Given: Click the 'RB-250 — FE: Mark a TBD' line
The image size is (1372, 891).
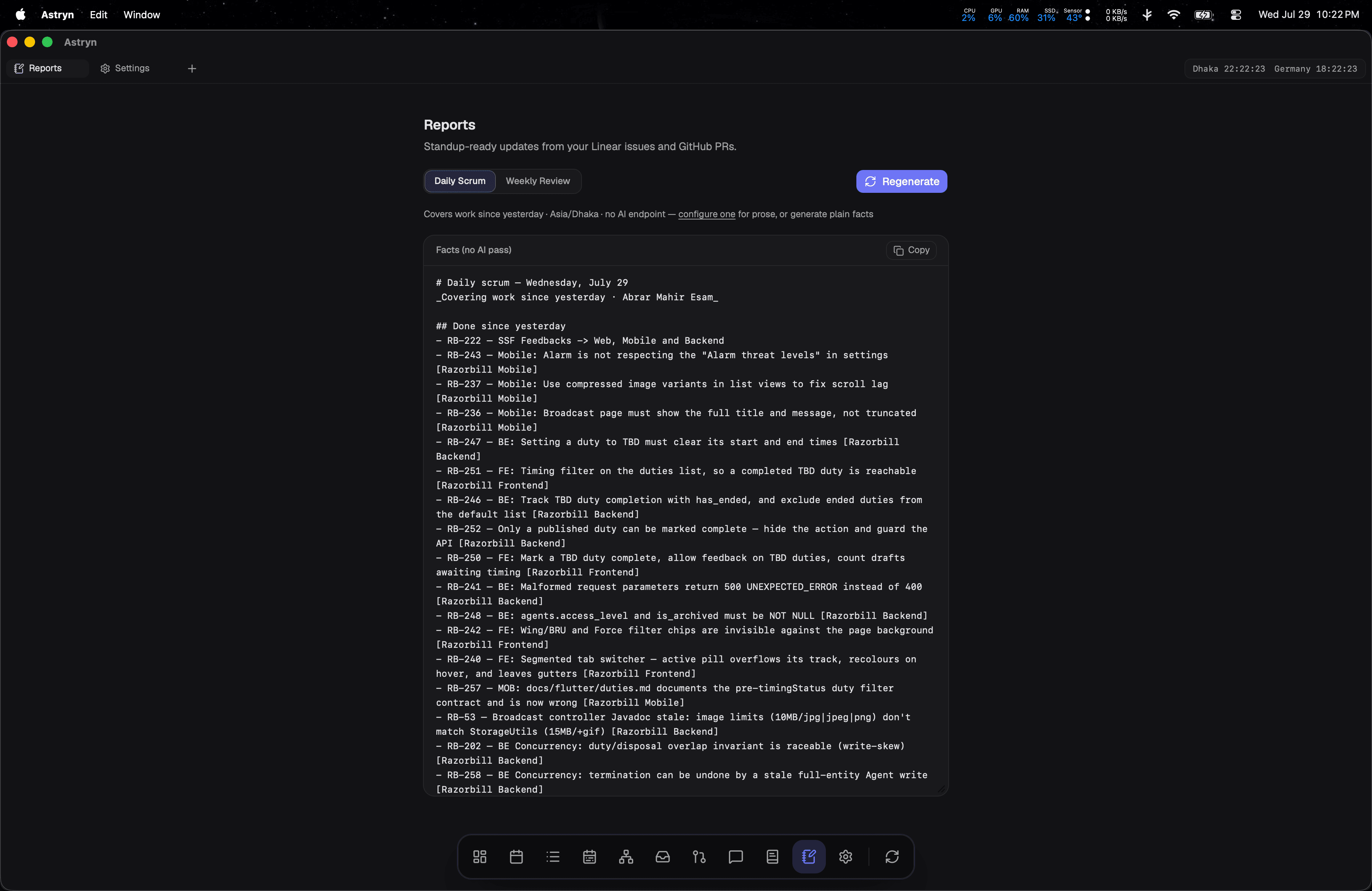Looking at the screenshot, I should tap(670, 565).
